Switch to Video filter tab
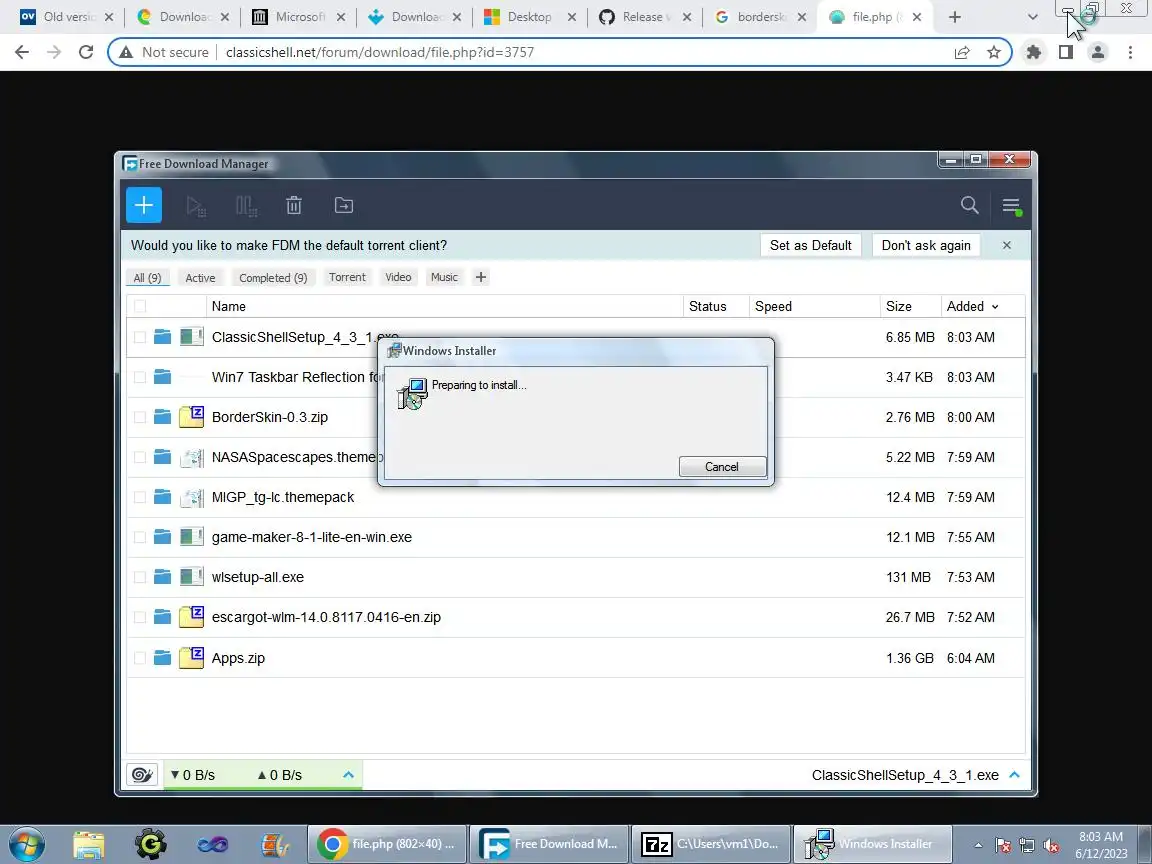The height and width of the screenshot is (864, 1152). (x=398, y=277)
